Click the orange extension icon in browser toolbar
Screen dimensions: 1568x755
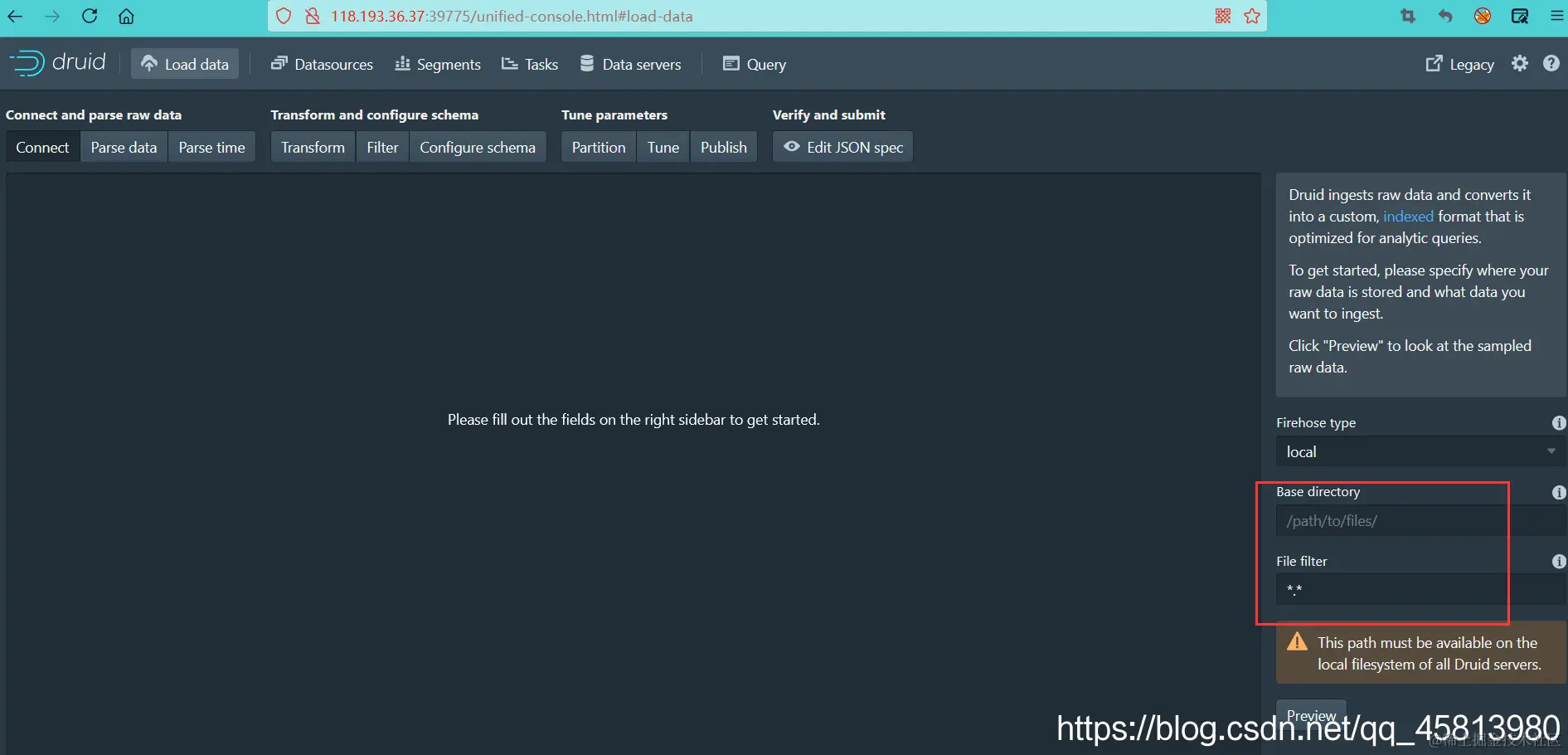(x=1483, y=16)
